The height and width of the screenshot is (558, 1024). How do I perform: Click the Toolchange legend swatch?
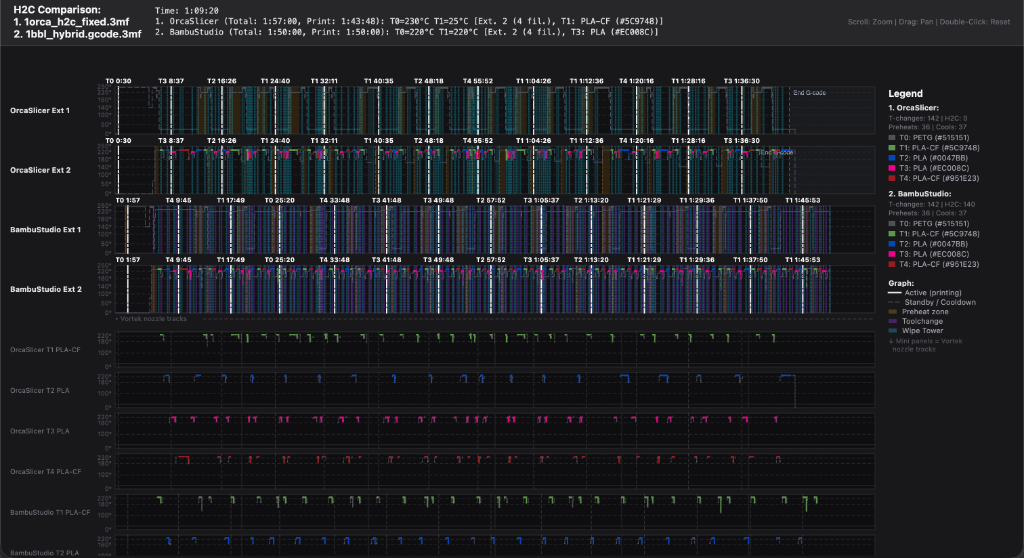pos(893,321)
